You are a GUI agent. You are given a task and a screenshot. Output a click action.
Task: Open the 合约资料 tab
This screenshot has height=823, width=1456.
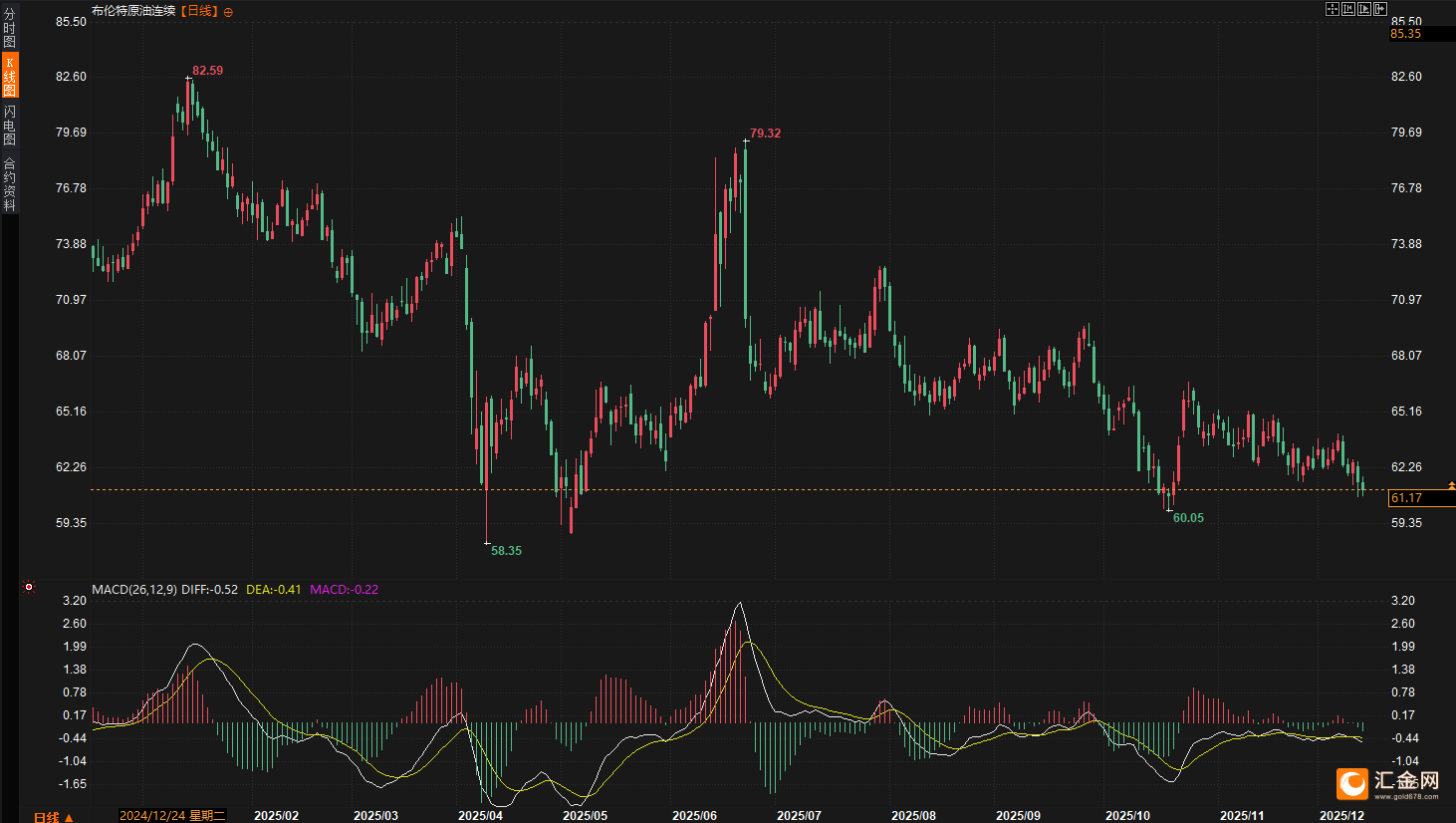tap(9, 184)
